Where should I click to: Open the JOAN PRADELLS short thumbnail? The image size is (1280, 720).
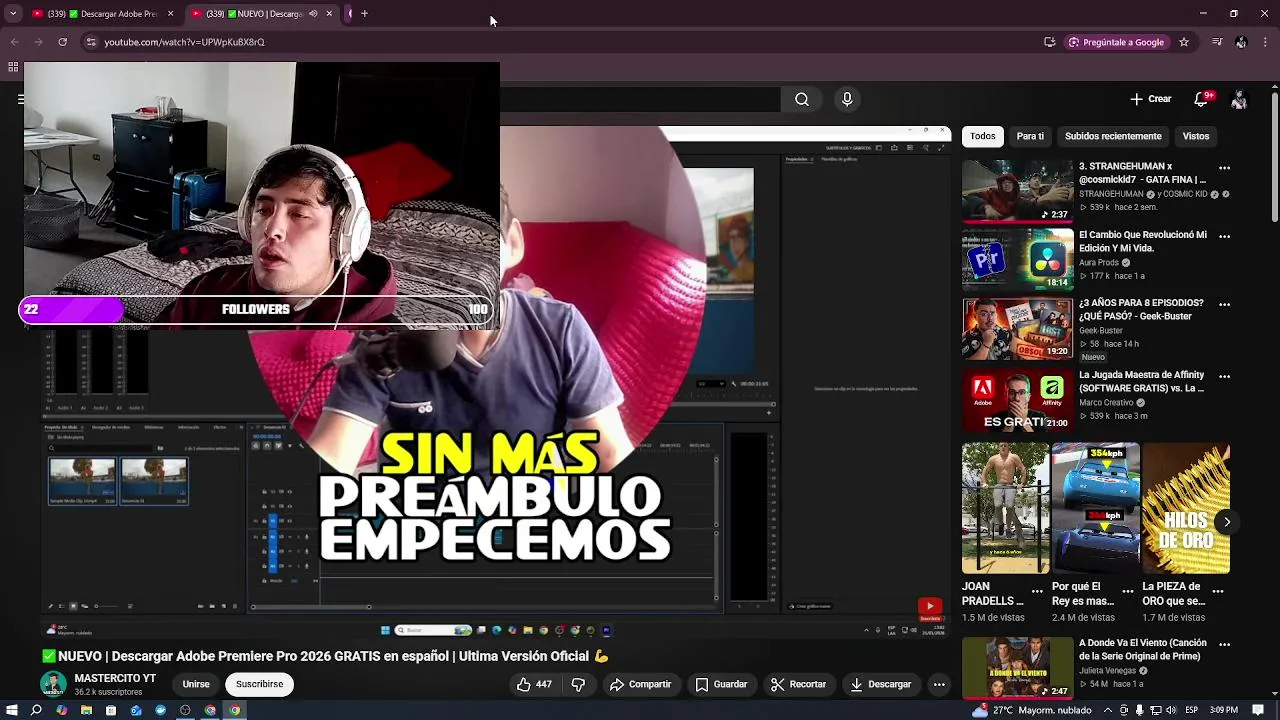[1005, 508]
